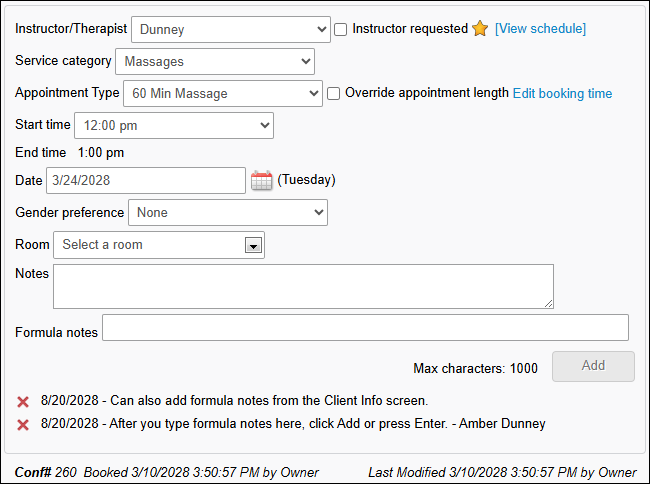Click the Edit booking time link
This screenshot has height=484, width=650.
562,93
